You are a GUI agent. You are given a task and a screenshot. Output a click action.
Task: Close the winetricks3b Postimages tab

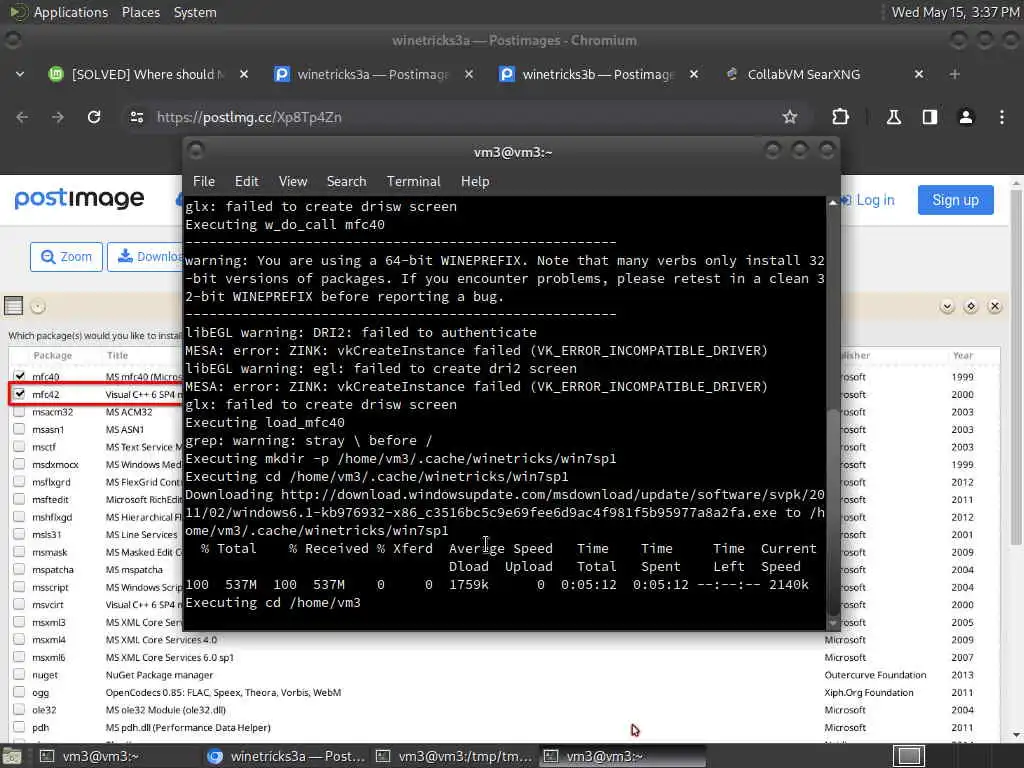point(694,74)
